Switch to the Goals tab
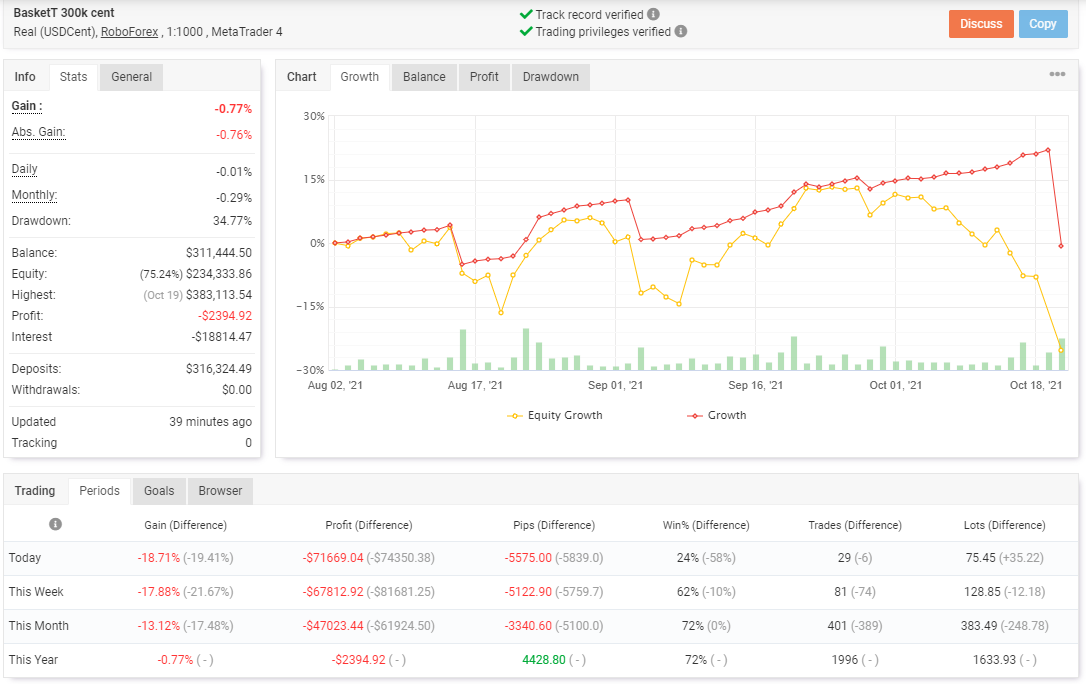This screenshot has height=684, width=1086. 159,491
